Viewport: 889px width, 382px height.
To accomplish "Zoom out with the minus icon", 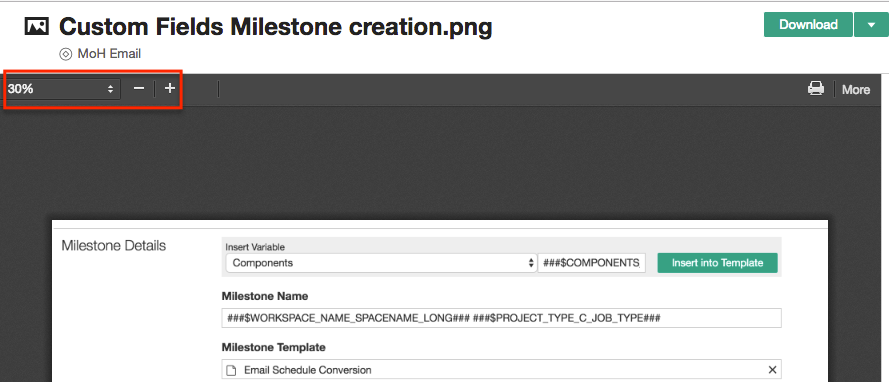I will tap(139, 88).
